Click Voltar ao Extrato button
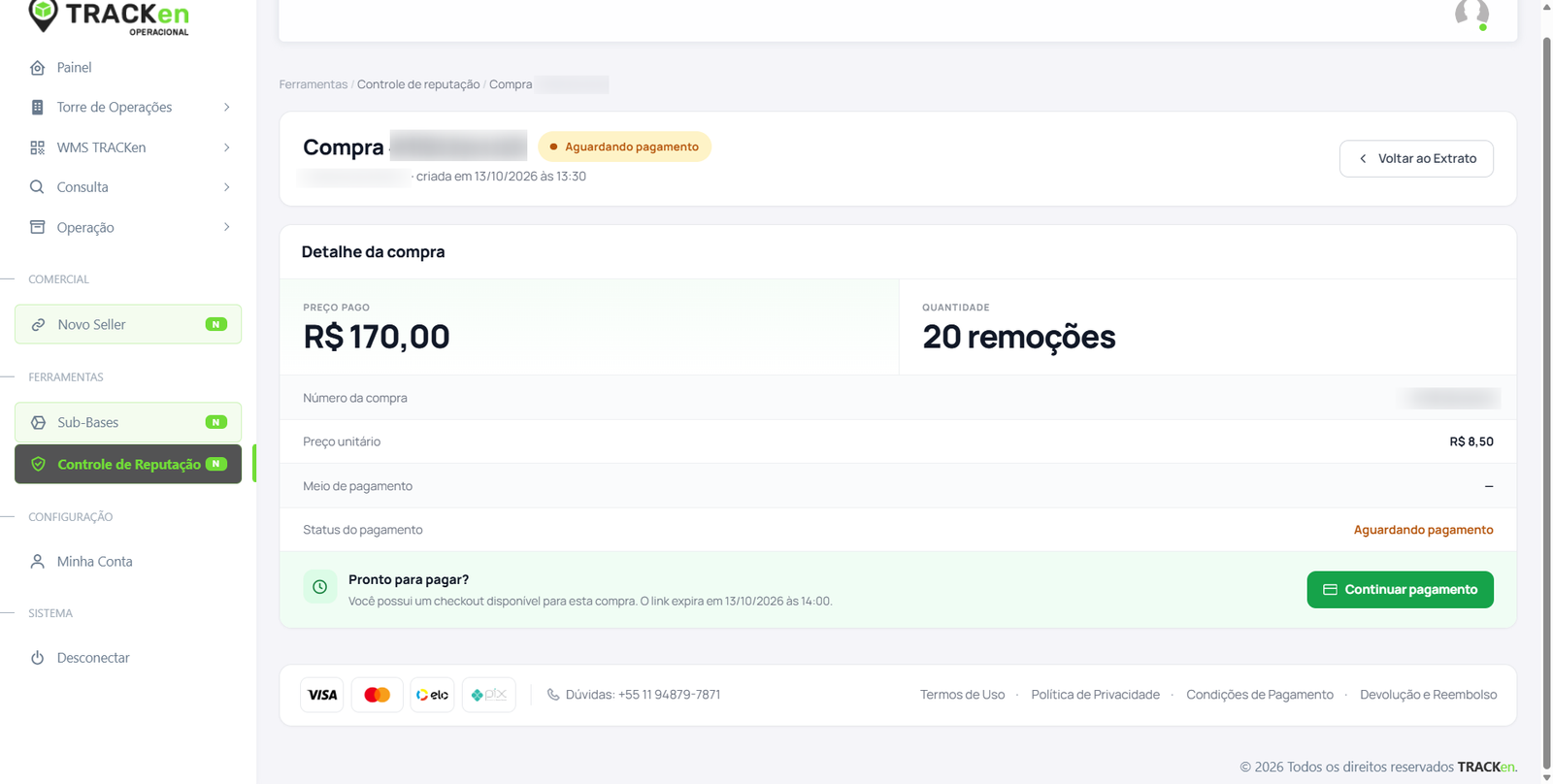The image size is (1553, 784). point(1416,159)
